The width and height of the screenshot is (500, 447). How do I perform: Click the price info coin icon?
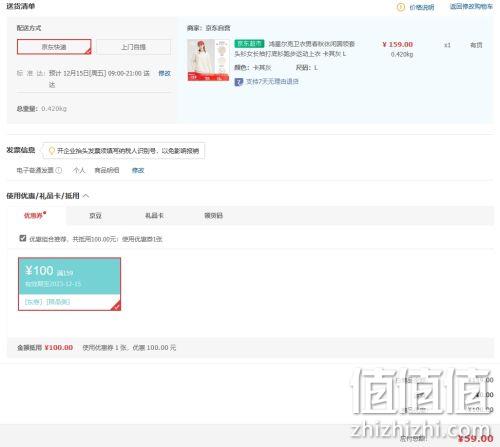tap(401, 7)
